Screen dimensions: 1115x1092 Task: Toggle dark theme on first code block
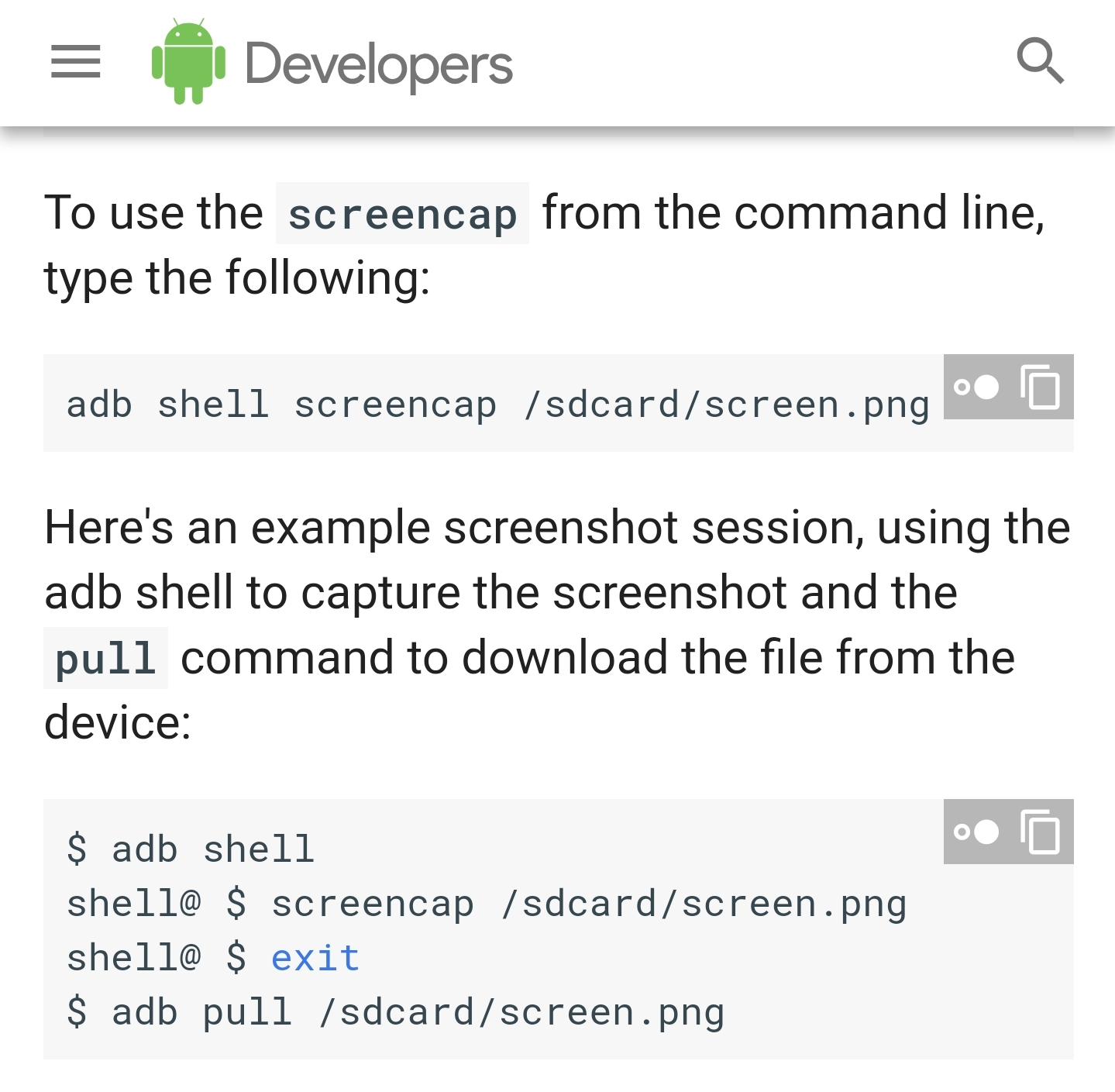[x=976, y=387]
